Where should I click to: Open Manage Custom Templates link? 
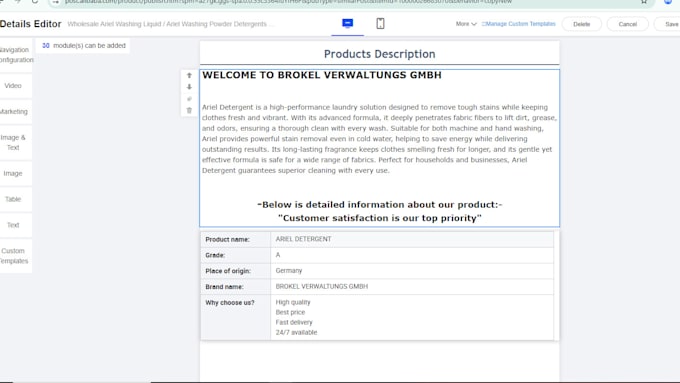519,24
